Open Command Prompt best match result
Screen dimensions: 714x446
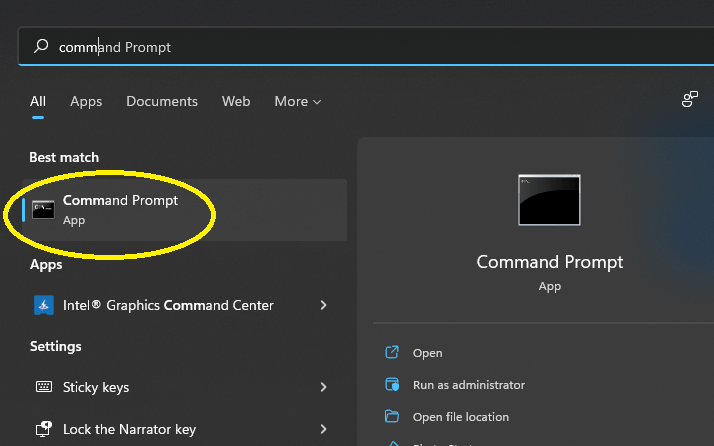click(184, 210)
